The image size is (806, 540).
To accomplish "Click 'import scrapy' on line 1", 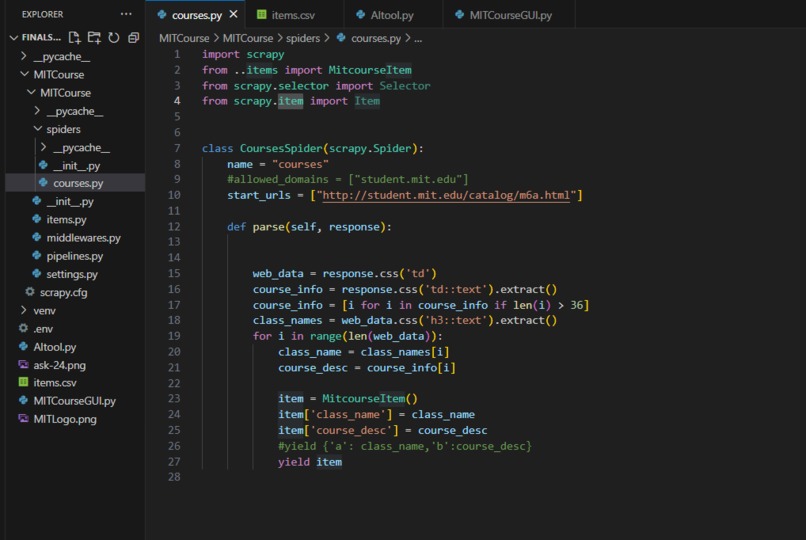I will 243,54.
